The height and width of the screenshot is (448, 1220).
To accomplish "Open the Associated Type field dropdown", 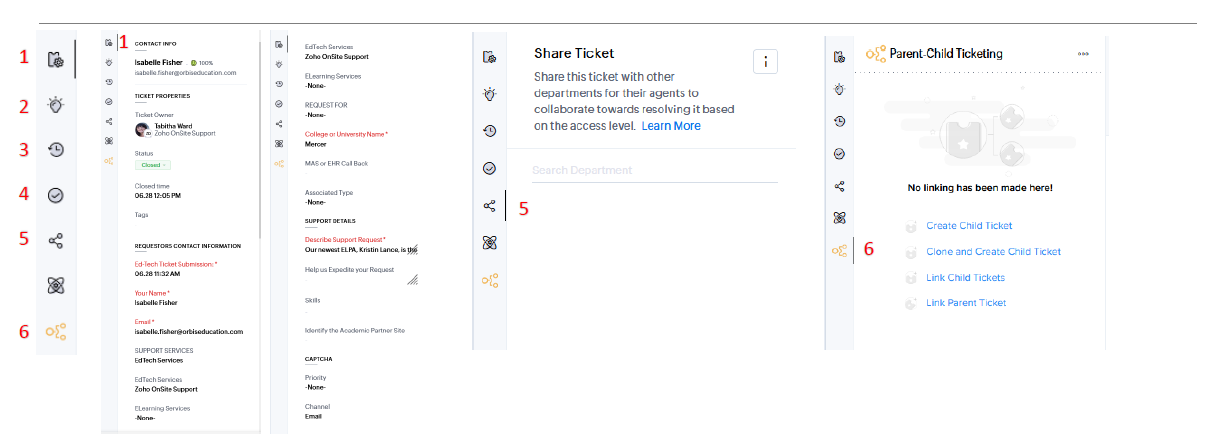I will (318, 201).
